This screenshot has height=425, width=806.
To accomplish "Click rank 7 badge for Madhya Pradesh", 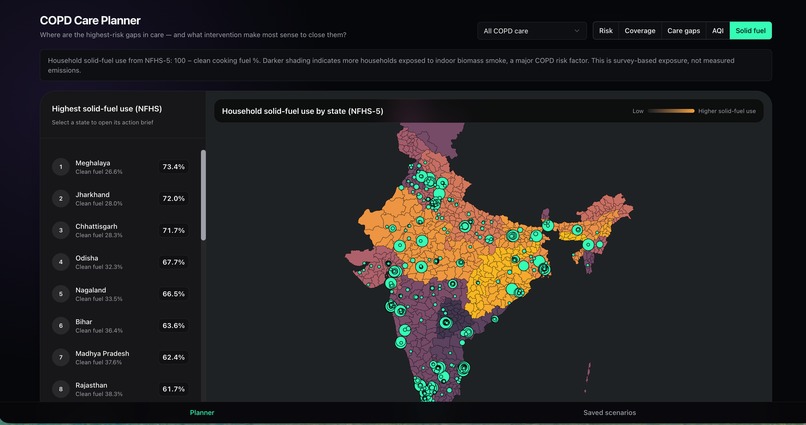I will click(61, 357).
